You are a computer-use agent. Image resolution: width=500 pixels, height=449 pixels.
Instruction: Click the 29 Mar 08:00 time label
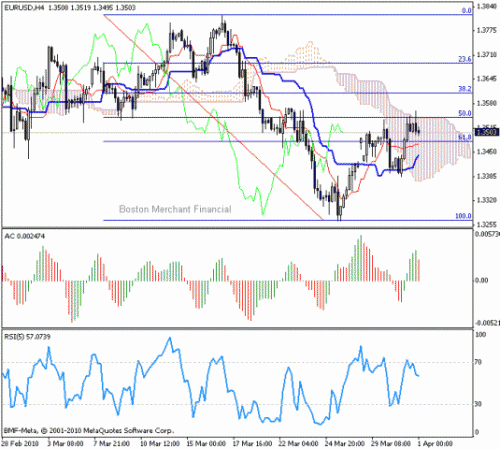391,444
